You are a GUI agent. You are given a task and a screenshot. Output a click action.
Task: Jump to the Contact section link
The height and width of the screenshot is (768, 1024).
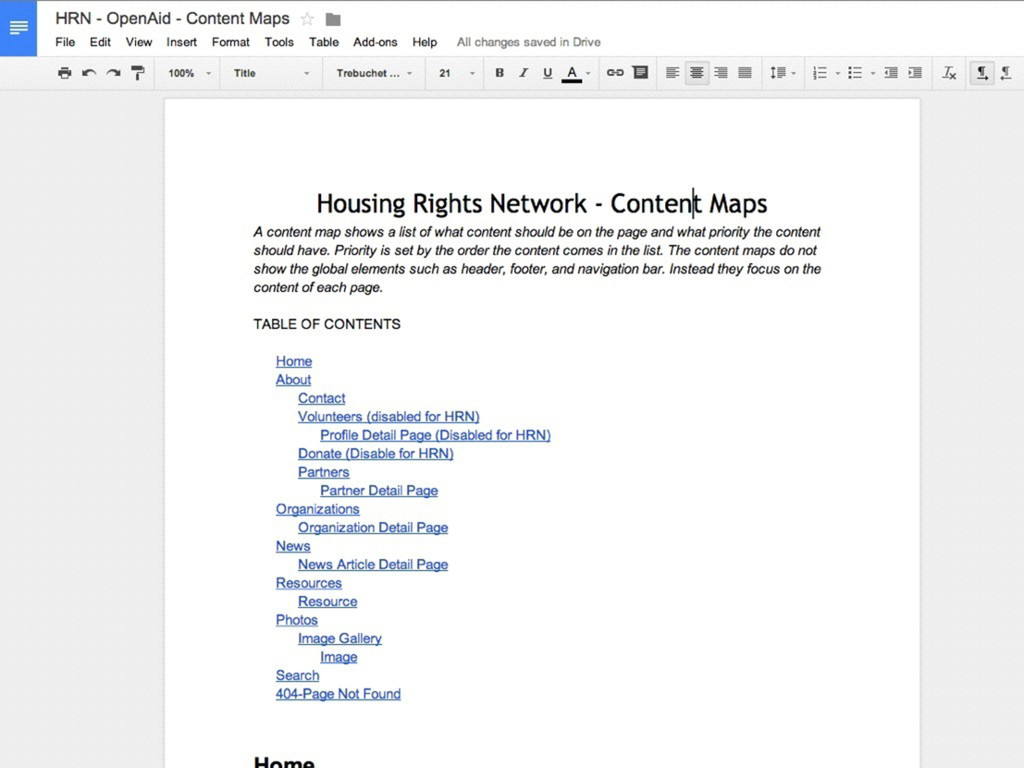tap(321, 398)
